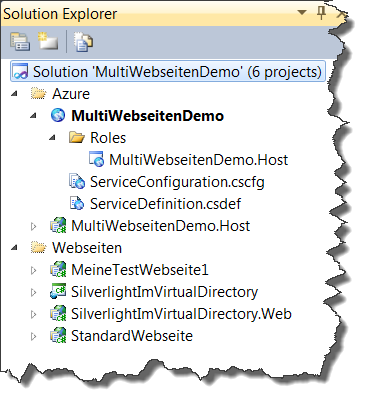The image size is (370, 408).
Task: Click the Solution Explorer panel title
Action: point(60,14)
